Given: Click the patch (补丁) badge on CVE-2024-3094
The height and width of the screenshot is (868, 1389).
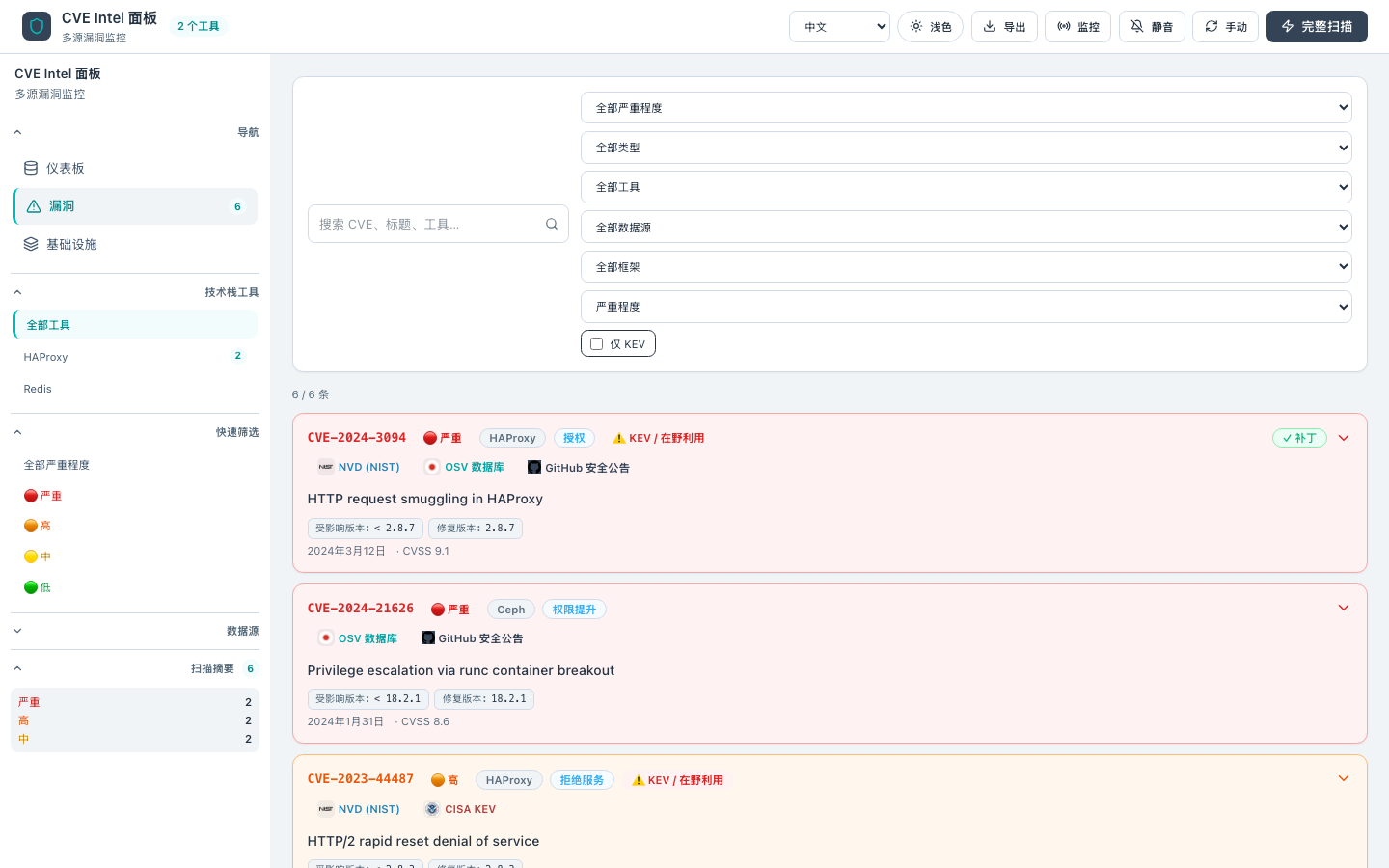Looking at the screenshot, I should point(1299,438).
